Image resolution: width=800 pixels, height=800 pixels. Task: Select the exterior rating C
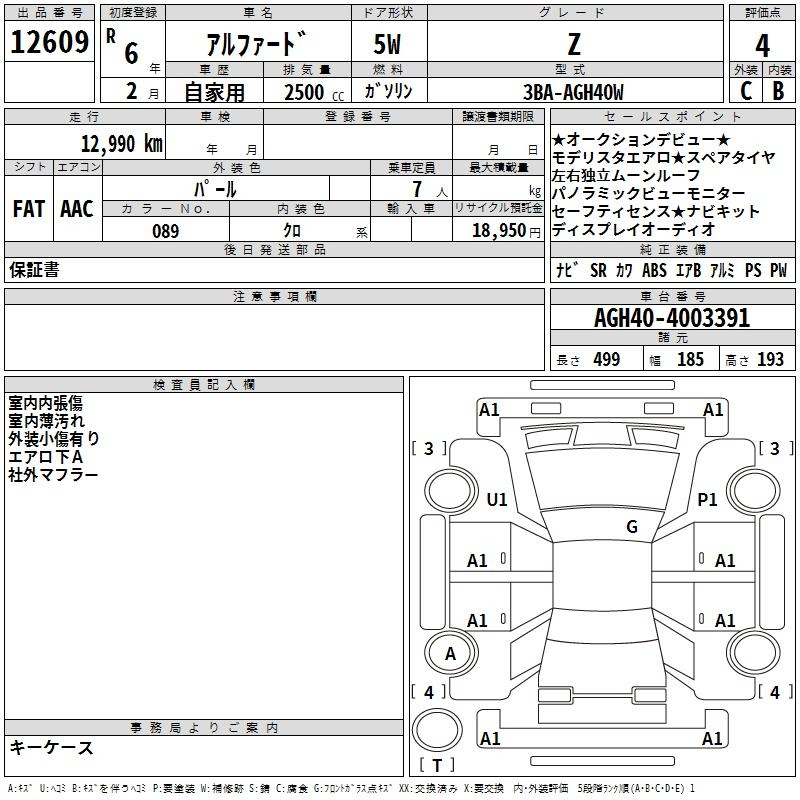tap(746, 91)
